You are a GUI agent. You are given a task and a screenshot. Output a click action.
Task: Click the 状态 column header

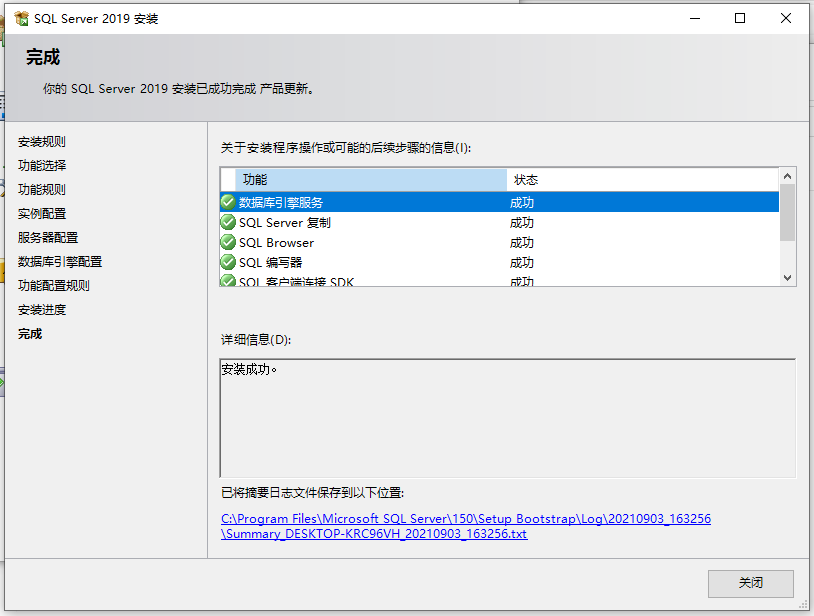tap(643, 180)
